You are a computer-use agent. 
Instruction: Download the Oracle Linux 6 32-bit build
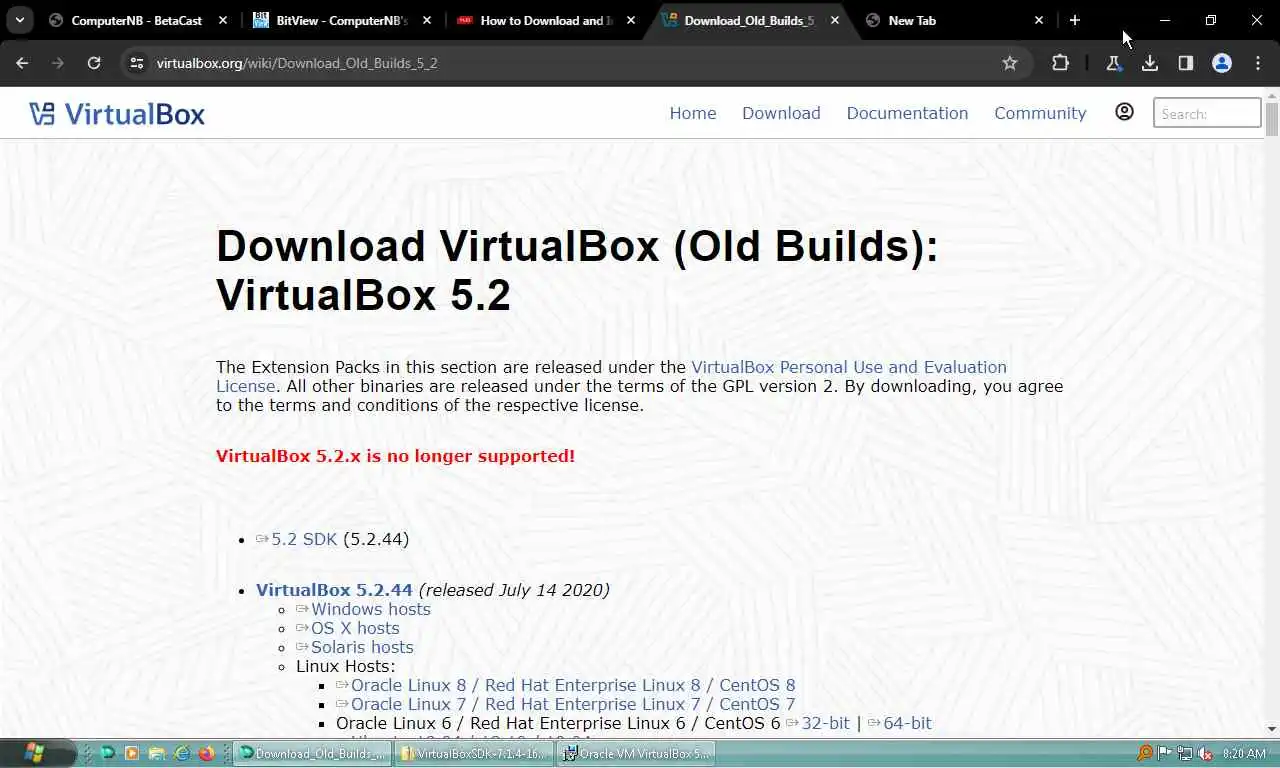tap(826, 723)
